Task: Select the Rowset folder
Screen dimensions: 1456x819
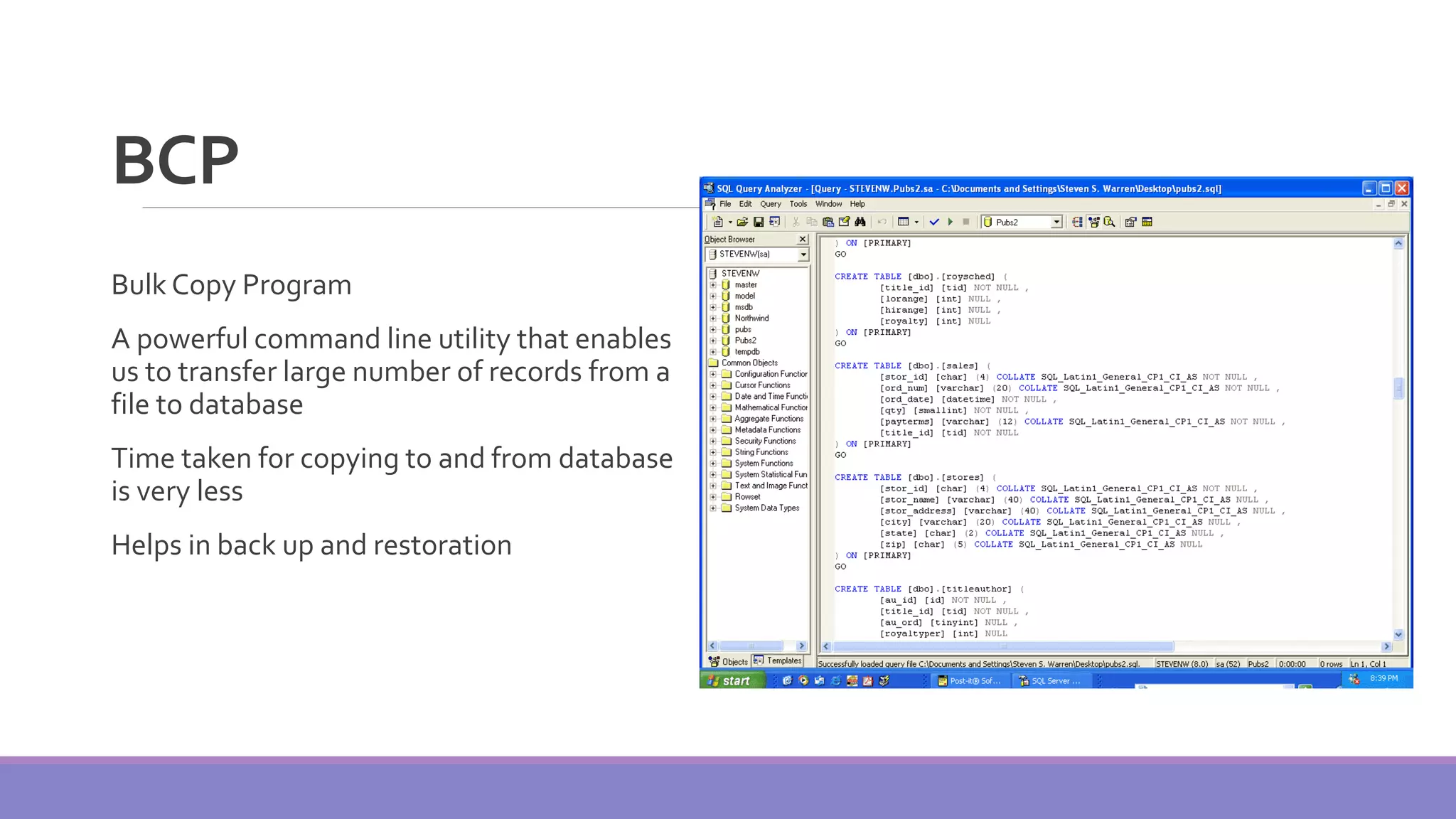Action: pyautogui.click(x=747, y=497)
